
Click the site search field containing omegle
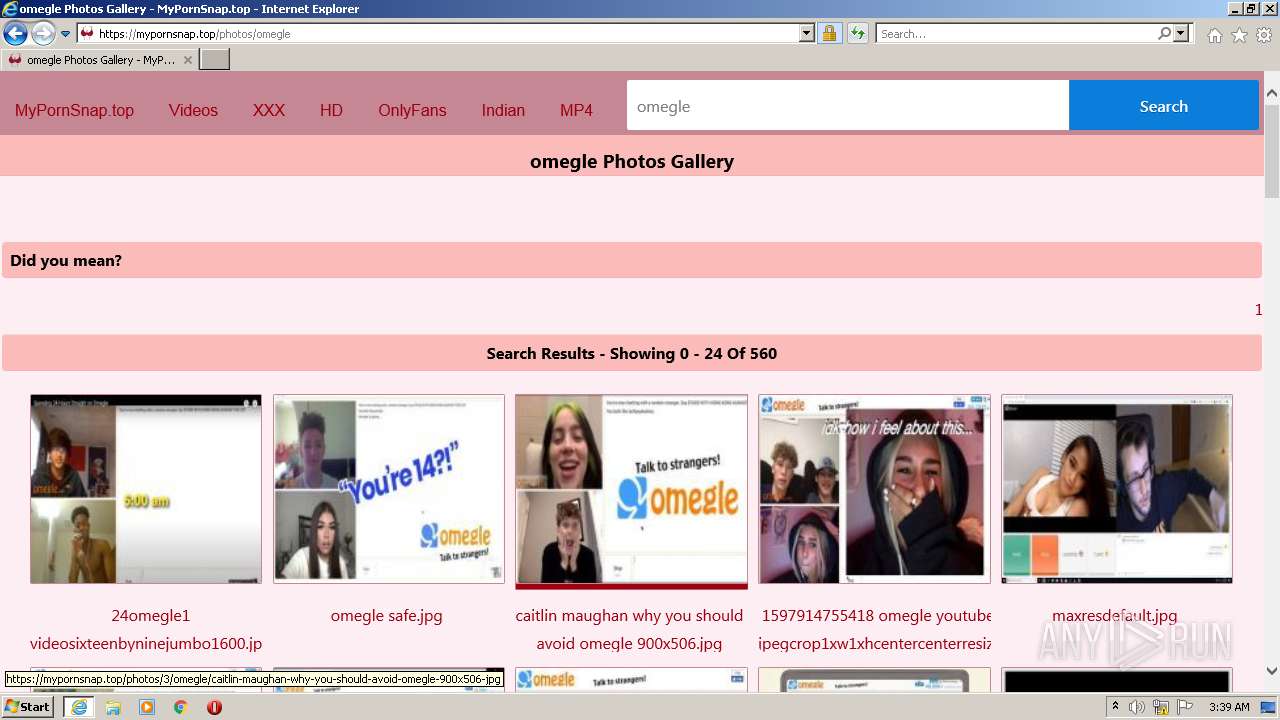coord(848,106)
